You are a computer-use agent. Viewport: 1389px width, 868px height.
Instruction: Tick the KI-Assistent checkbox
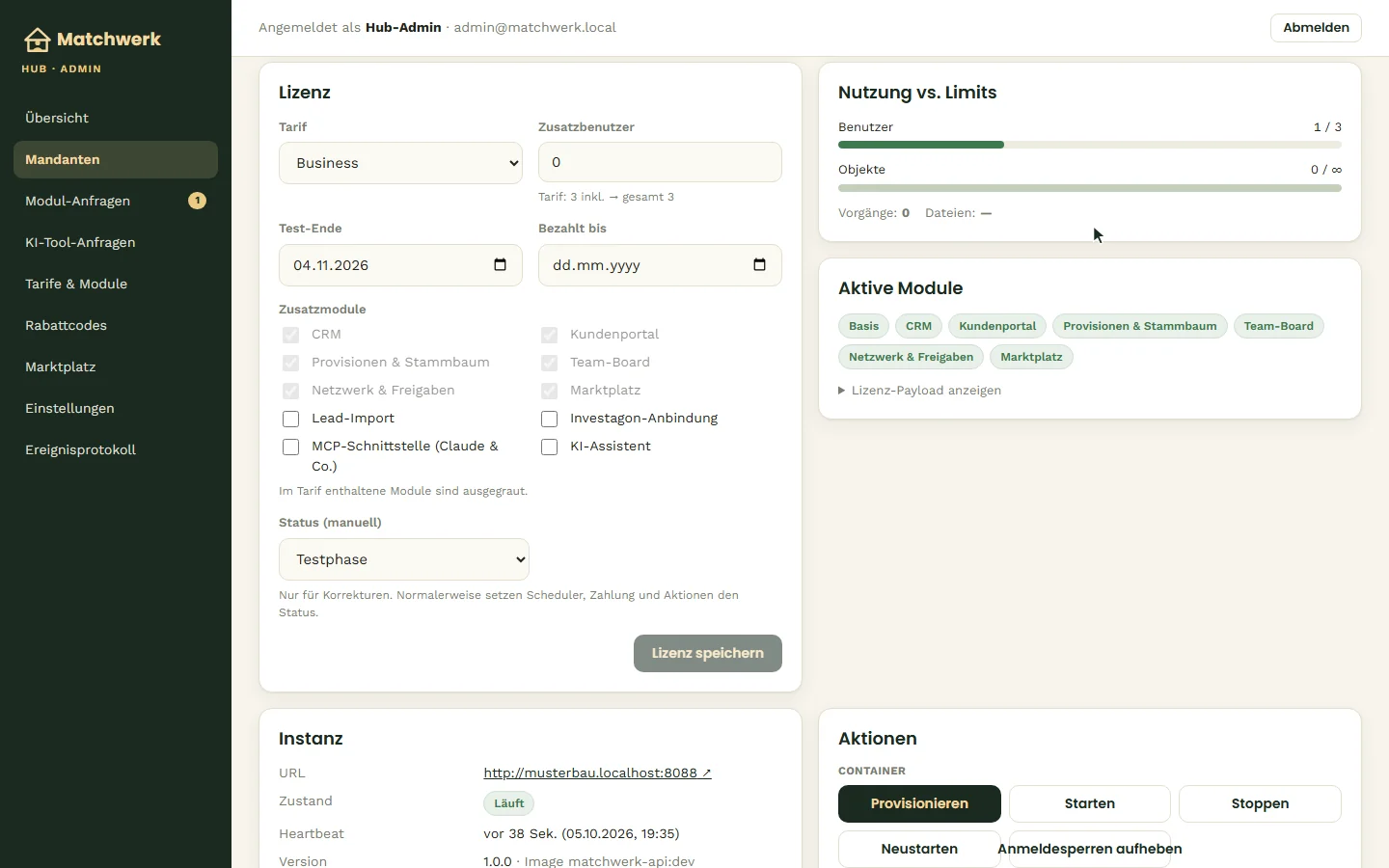click(x=549, y=447)
